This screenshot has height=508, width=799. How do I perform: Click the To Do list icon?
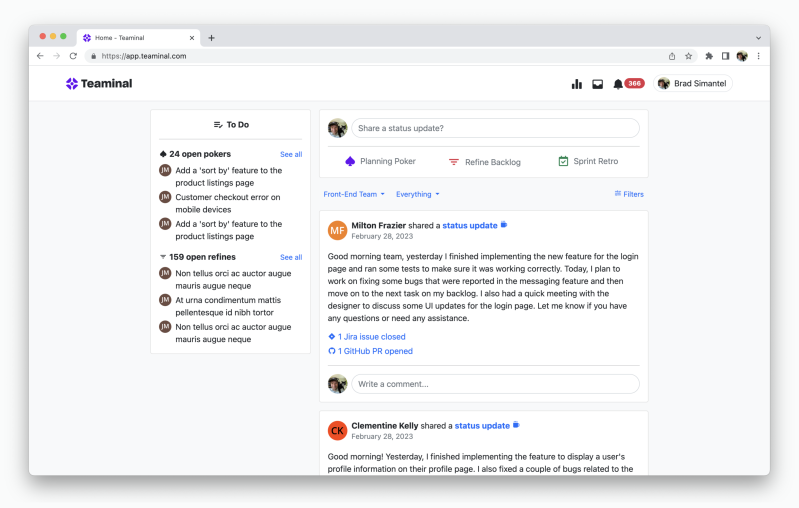(x=218, y=125)
